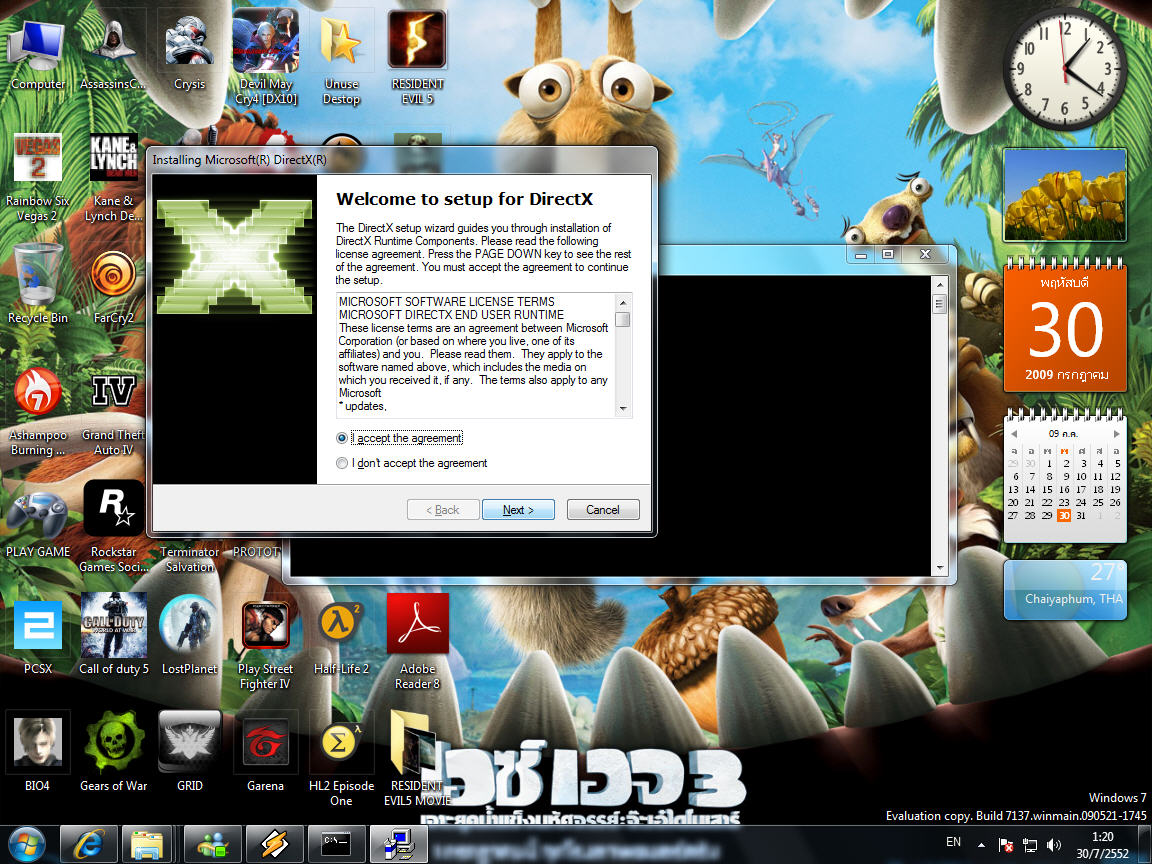Minimize the background console window
Image resolution: width=1152 pixels, height=864 pixels.
coord(860,254)
